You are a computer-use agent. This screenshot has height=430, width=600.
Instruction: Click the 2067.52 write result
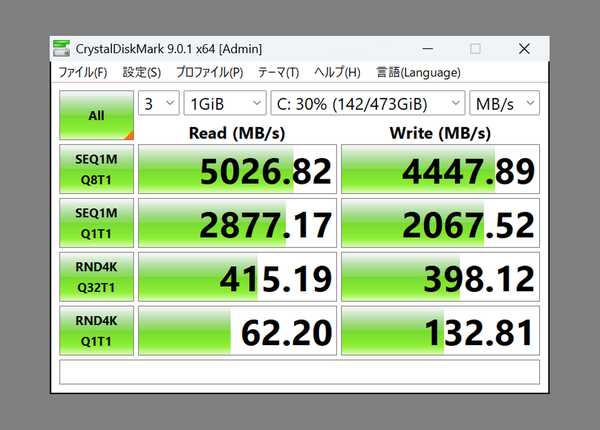pyautogui.click(x=440, y=223)
